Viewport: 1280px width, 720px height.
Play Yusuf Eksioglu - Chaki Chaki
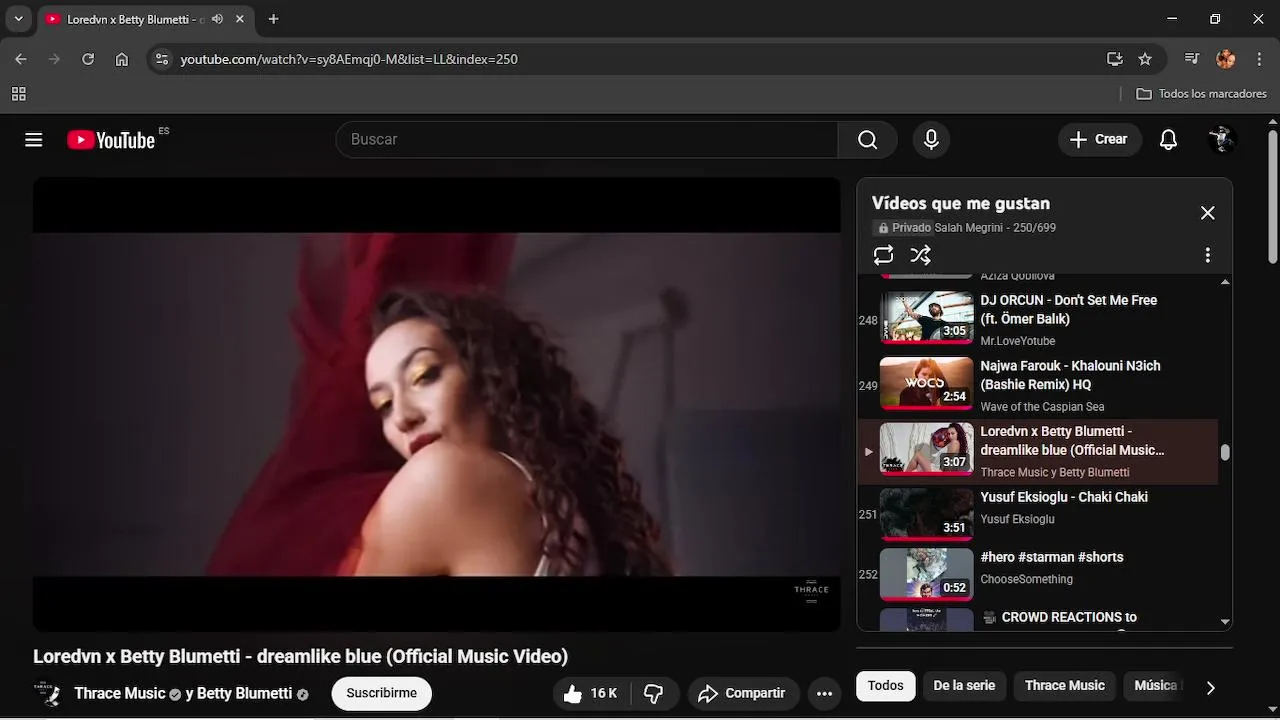tap(1064, 497)
